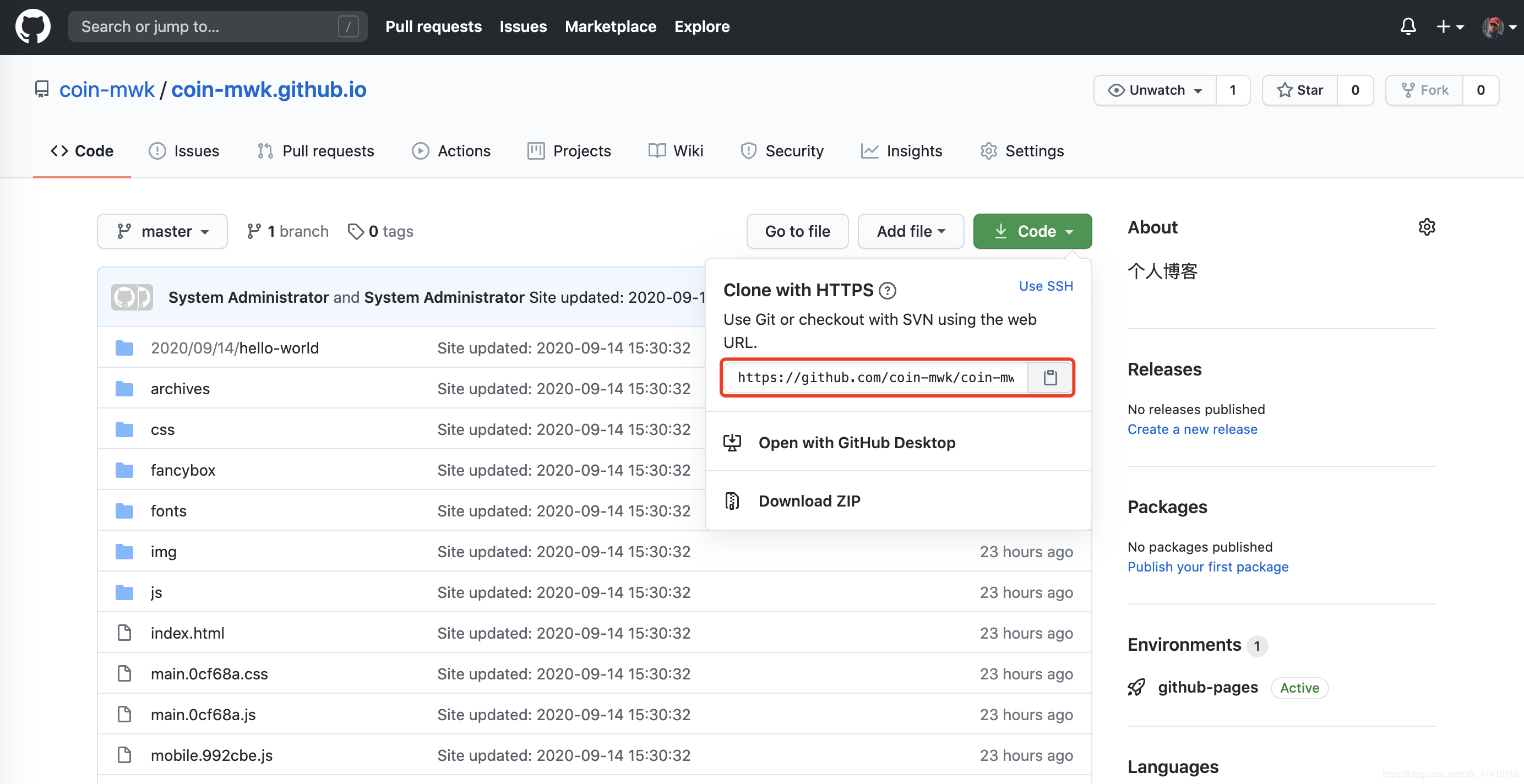1524x784 pixels.
Task: Open the github-pages environment
Action: tap(1208, 688)
